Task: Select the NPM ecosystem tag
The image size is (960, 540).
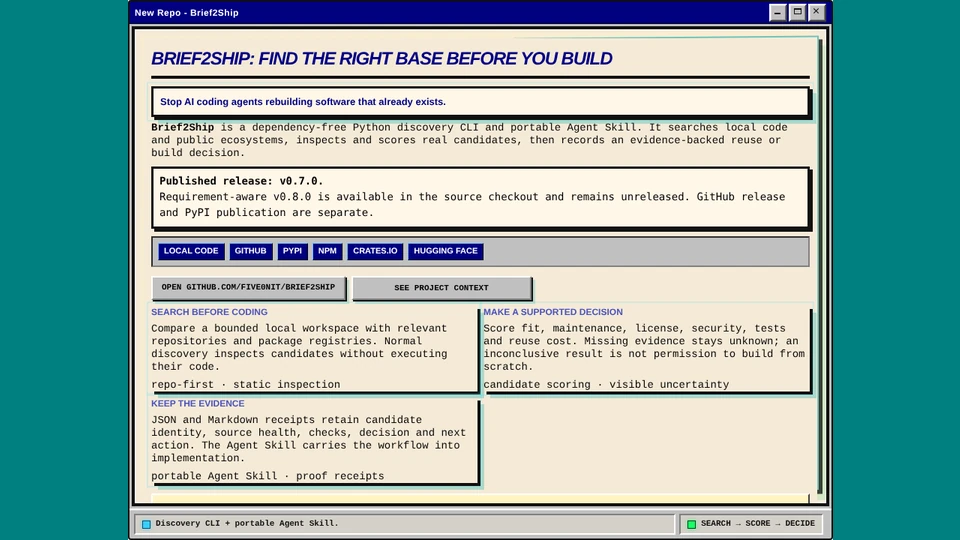Action: (328, 251)
